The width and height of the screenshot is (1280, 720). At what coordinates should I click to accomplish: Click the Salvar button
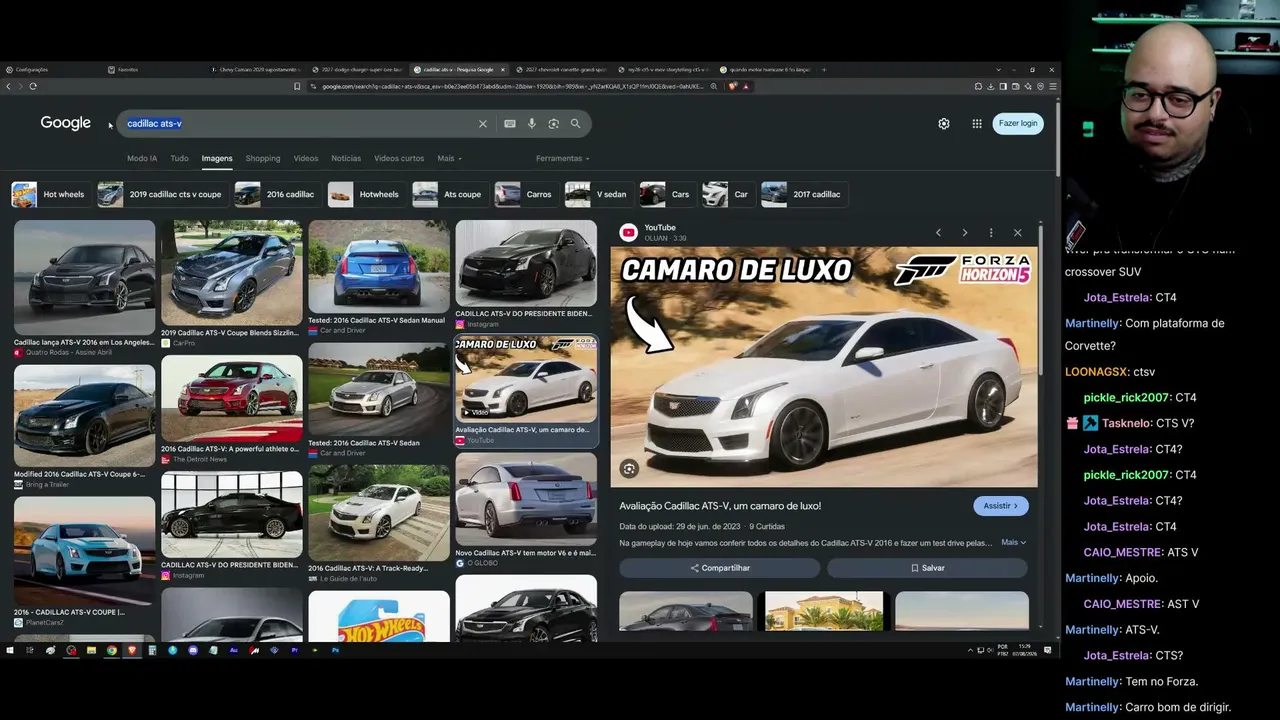coord(927,568)
